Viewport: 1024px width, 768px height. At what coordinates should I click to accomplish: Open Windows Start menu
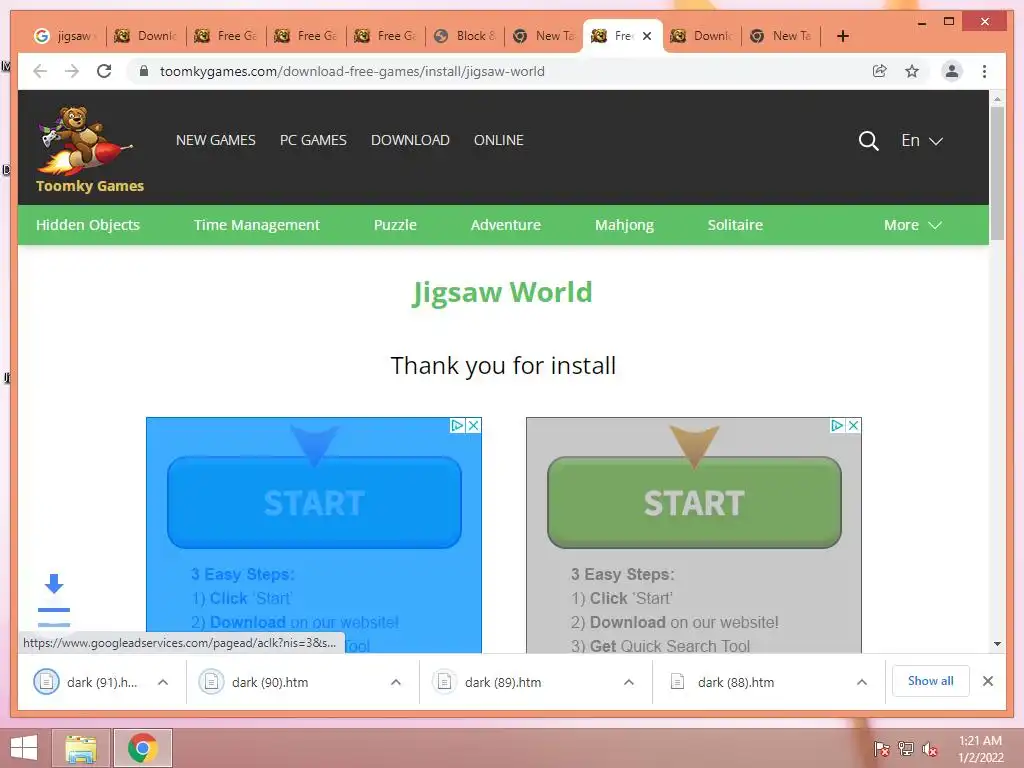[x=24, y=748]
